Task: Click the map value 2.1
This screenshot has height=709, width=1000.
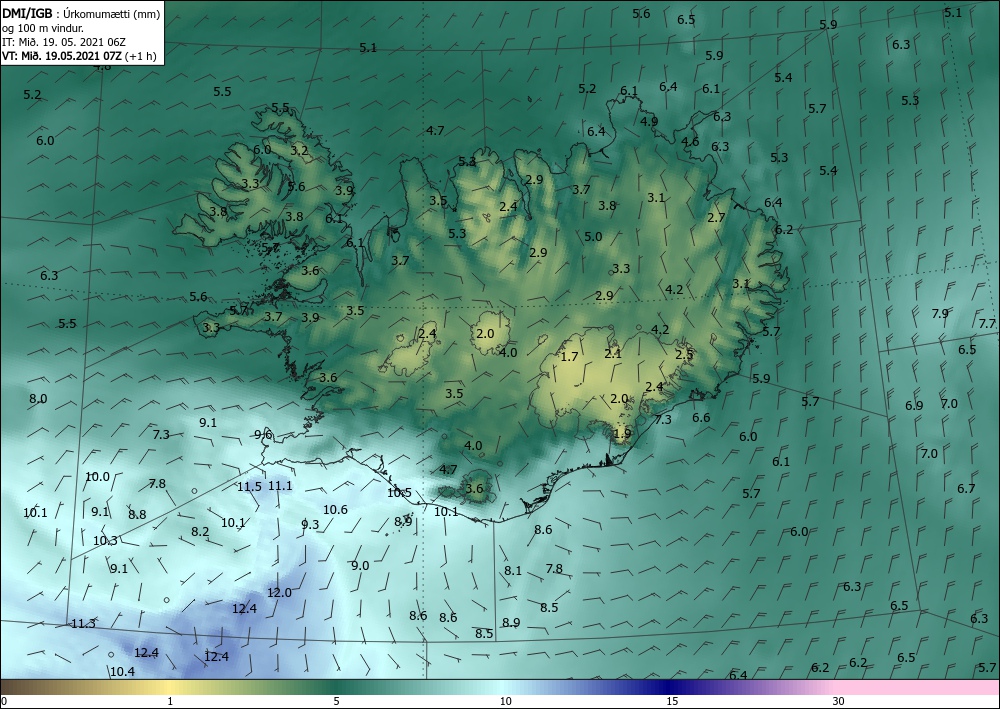Action: (x=613, y=353)
